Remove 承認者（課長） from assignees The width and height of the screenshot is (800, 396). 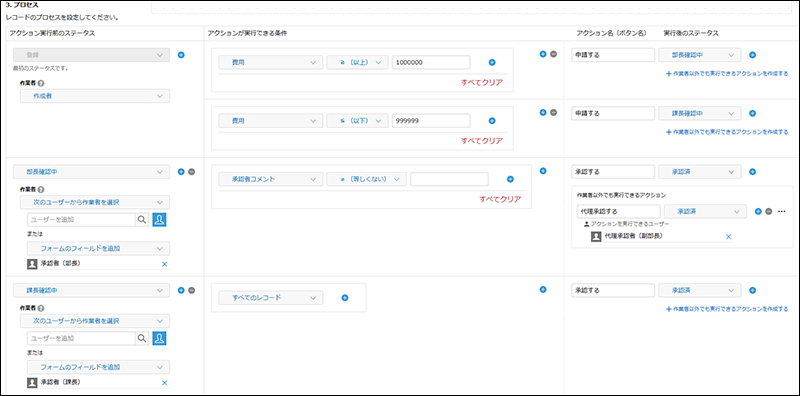(x=164, y=383)
